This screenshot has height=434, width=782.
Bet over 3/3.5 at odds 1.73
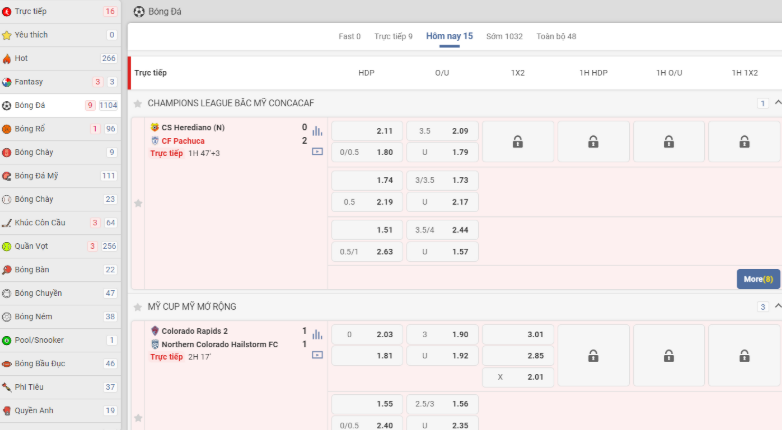click(x=442, y=181)
